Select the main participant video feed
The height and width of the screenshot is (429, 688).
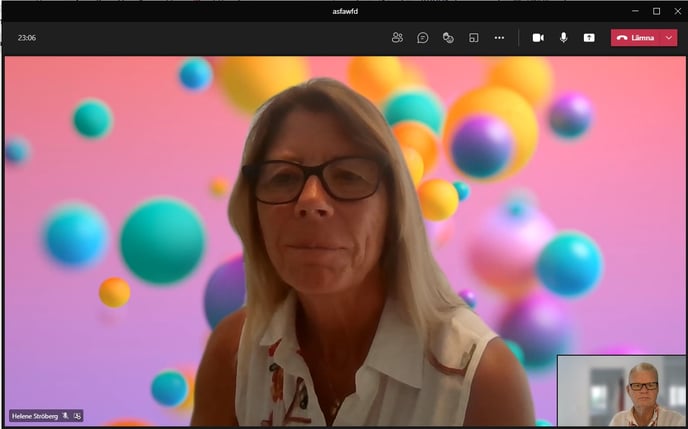pyautogui.click(x=345, y=241)
